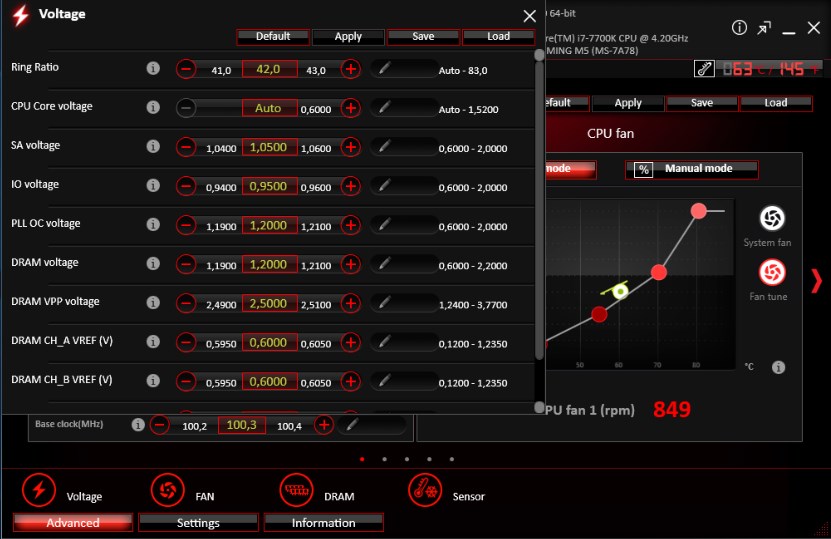
Task: Go to the first page dot indicator
Action: (362, 459)
